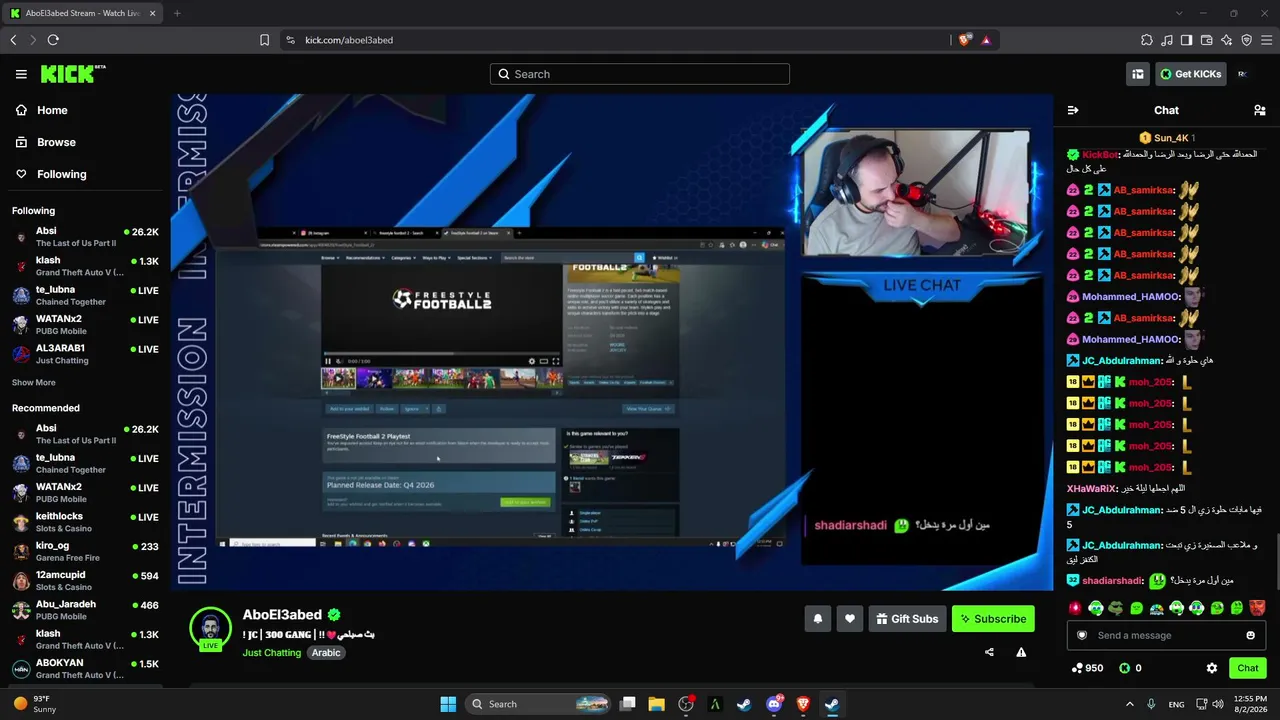
Task: Toggle the Kick sidebar with the hamburger menu
Action: coord(21,74)
